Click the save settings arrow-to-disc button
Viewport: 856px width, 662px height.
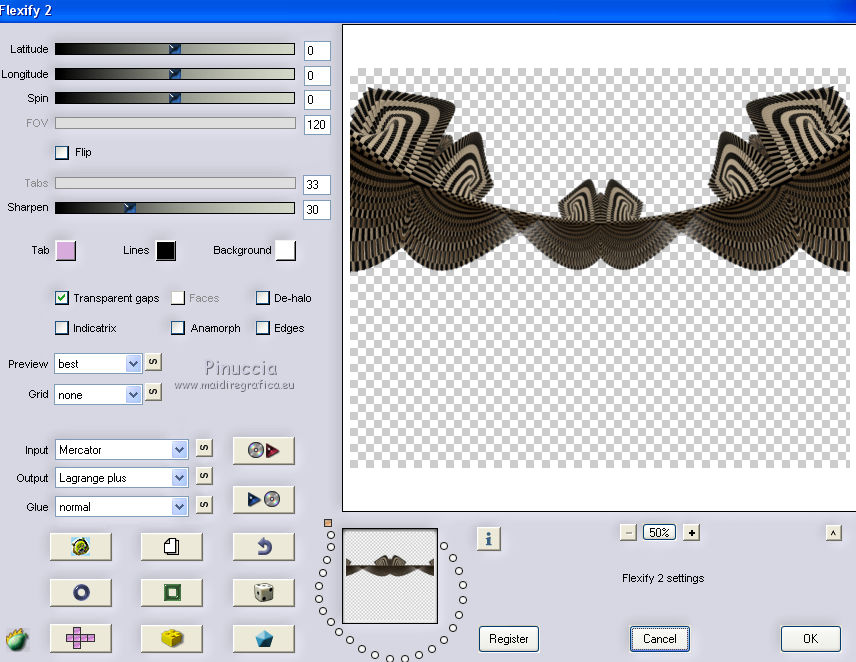coord(263,499)
